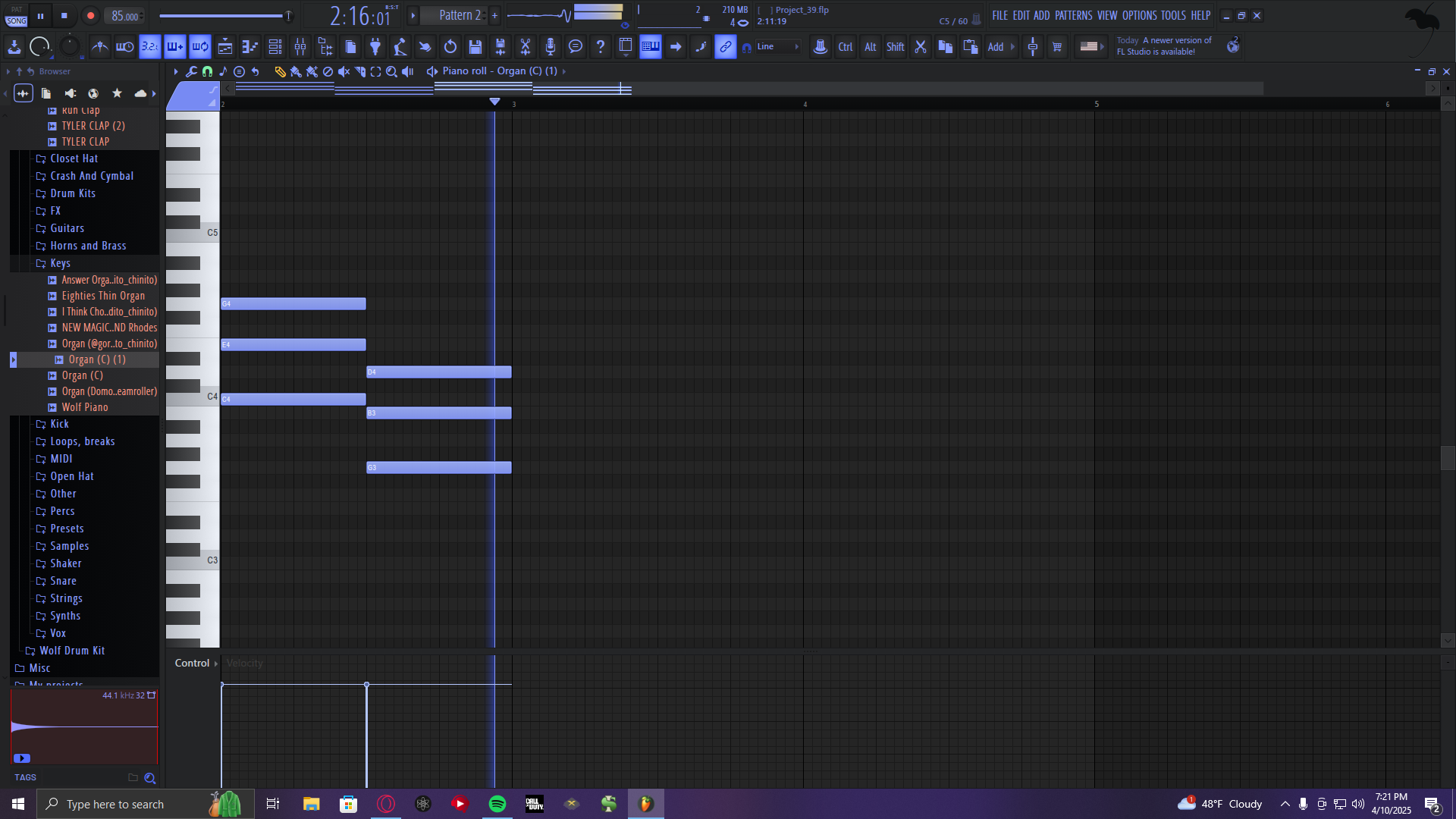Select the piano roll pencil draw tool
Image resolution: width=1456 pixels, height=819 pixels.
(280, 71)
